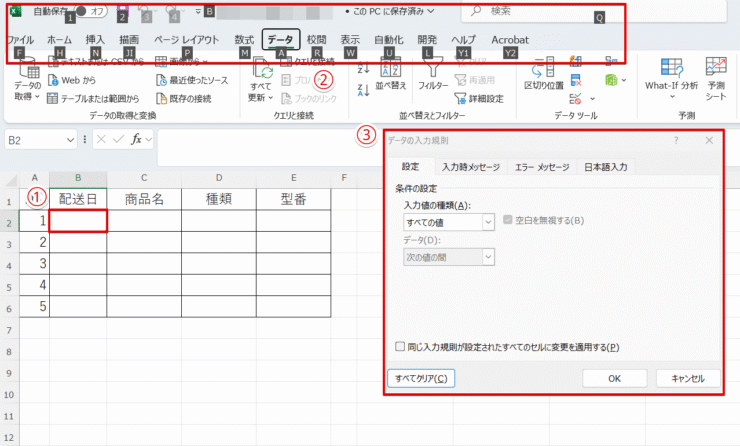Toggle the 空白を無視する checkbox
The image size is (740, 446).
pos(508,220)
